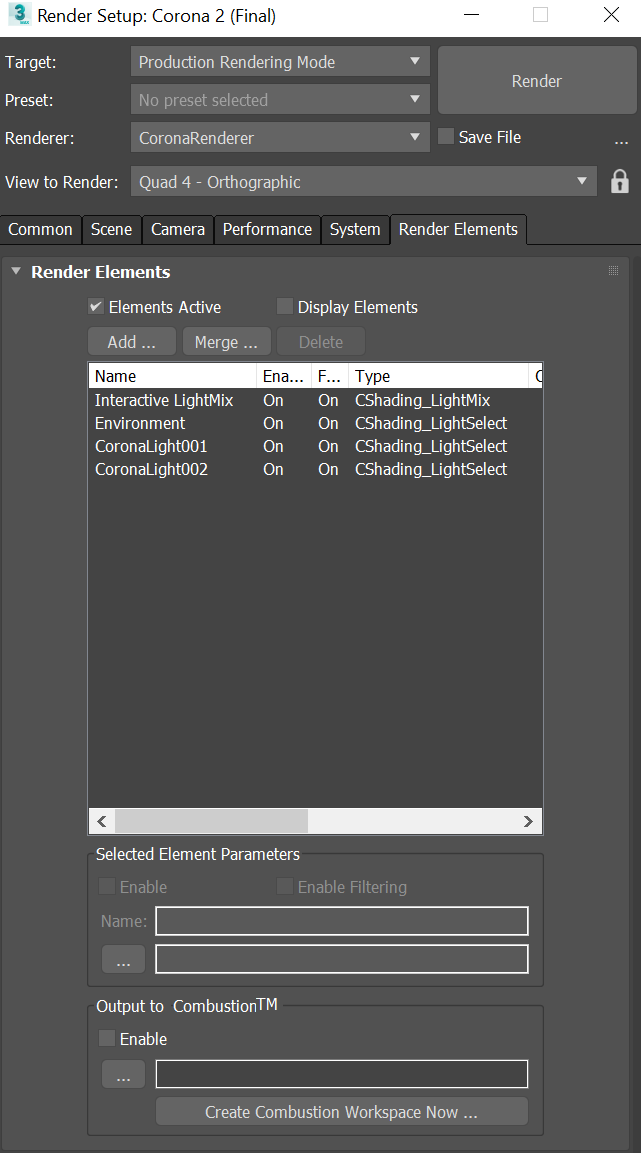
Task: Click the F... column header
Action: tap(330, 376)
